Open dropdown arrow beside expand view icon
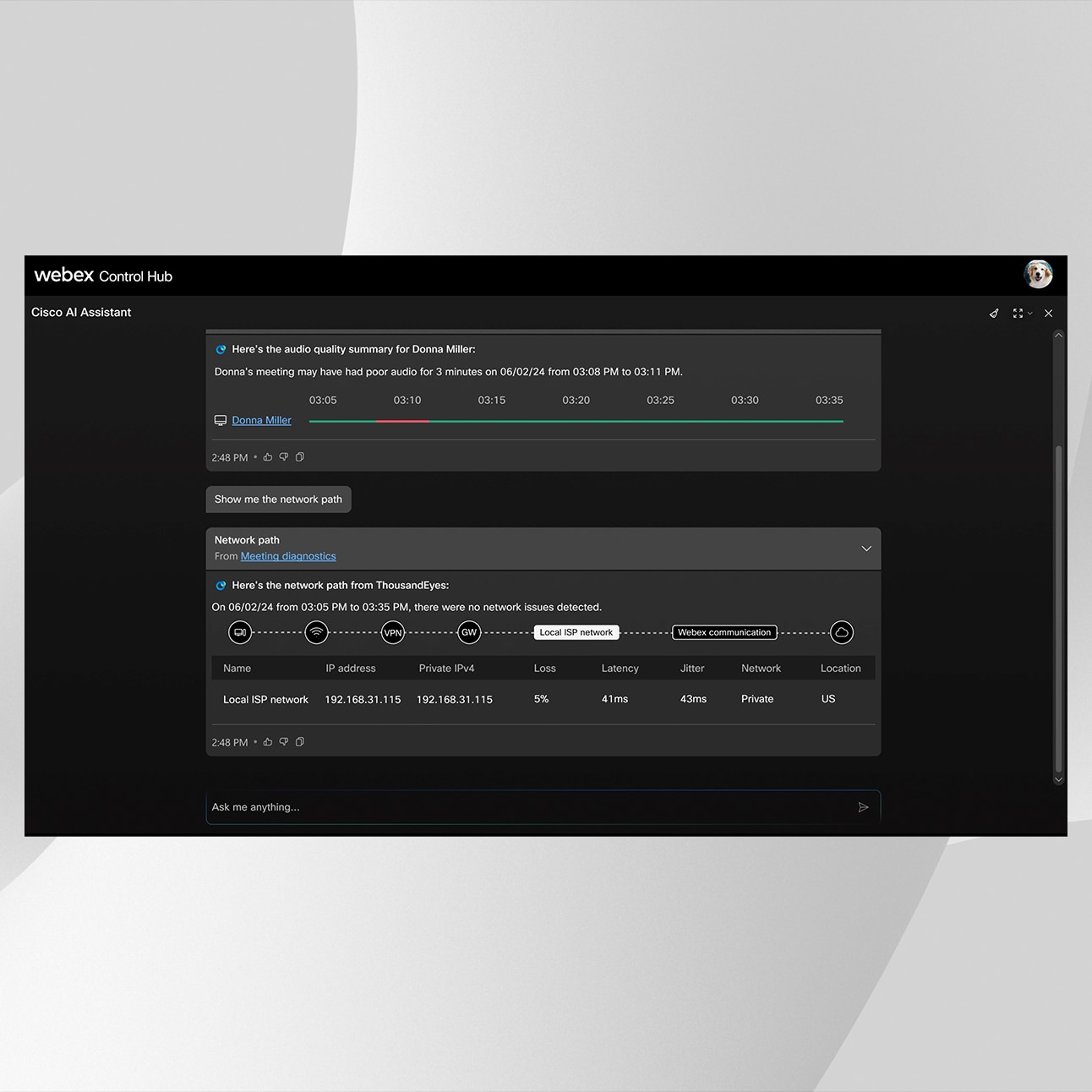Viewport: 1092px width, 1092px height. [x=1029, y=314]
